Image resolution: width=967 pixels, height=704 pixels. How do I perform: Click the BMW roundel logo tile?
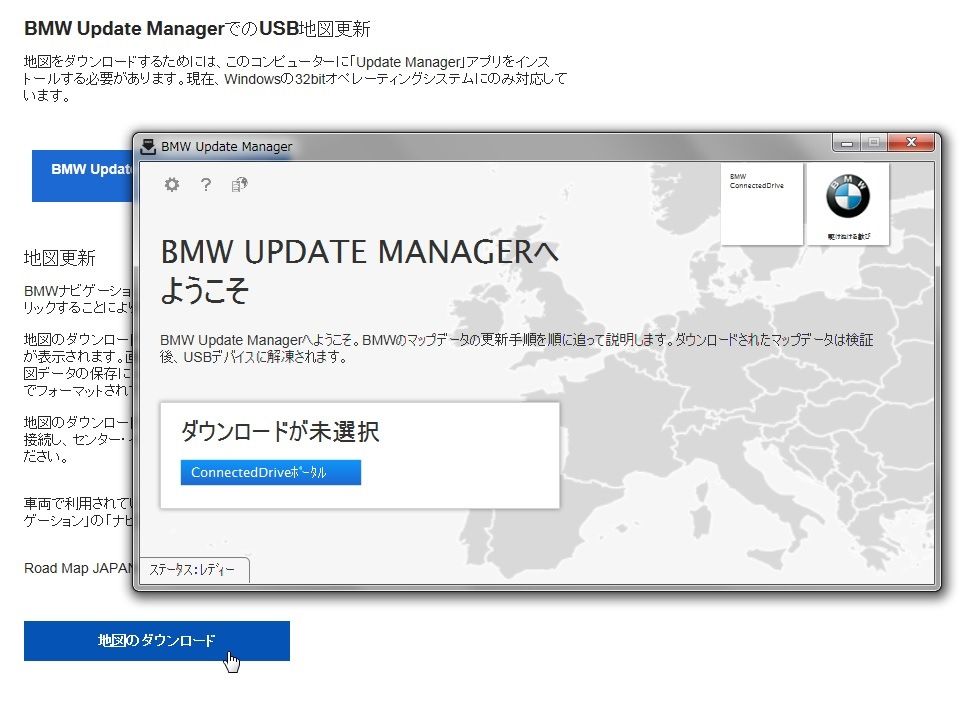(x=848, y=204)
